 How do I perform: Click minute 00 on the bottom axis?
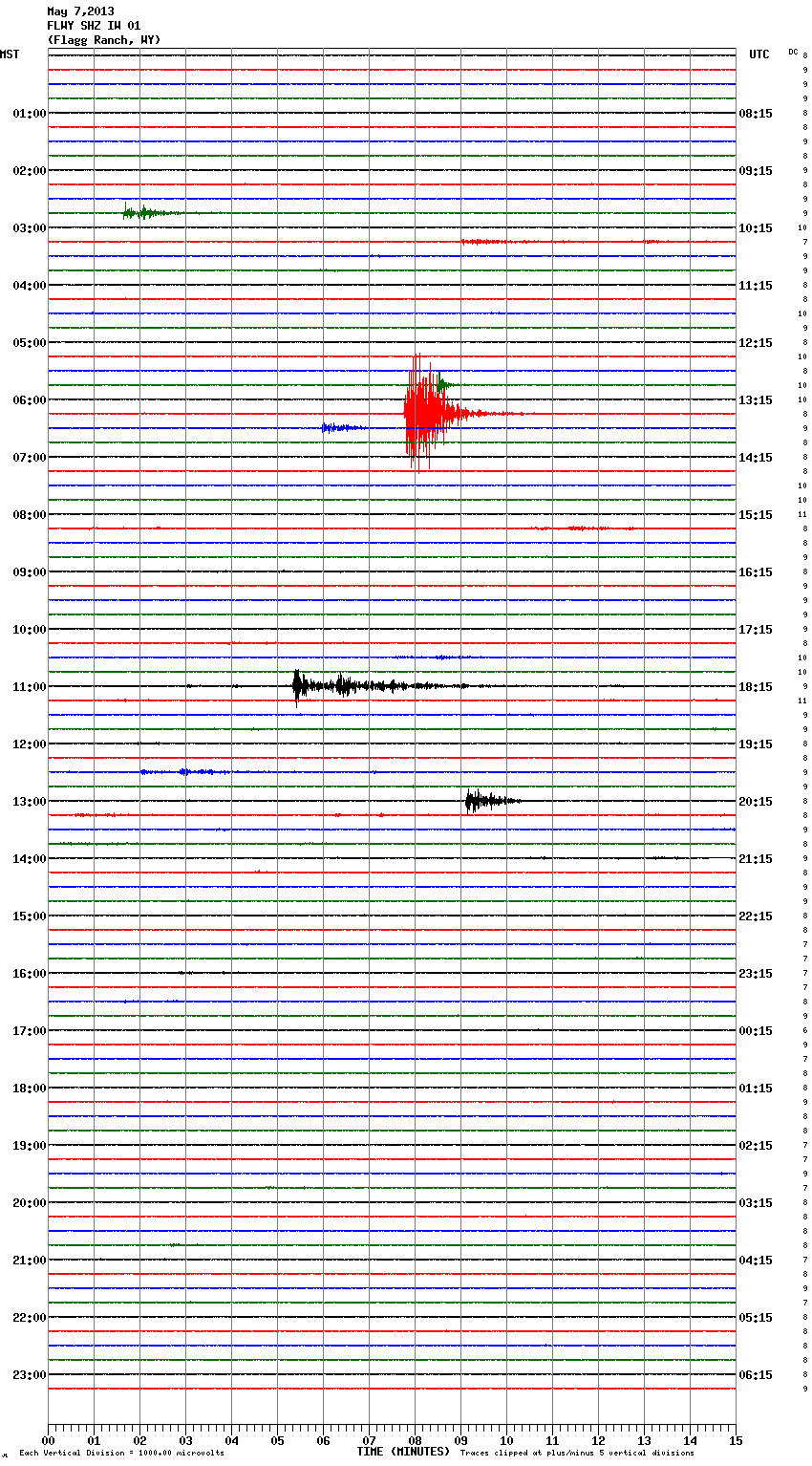(x=48, y=1440)
